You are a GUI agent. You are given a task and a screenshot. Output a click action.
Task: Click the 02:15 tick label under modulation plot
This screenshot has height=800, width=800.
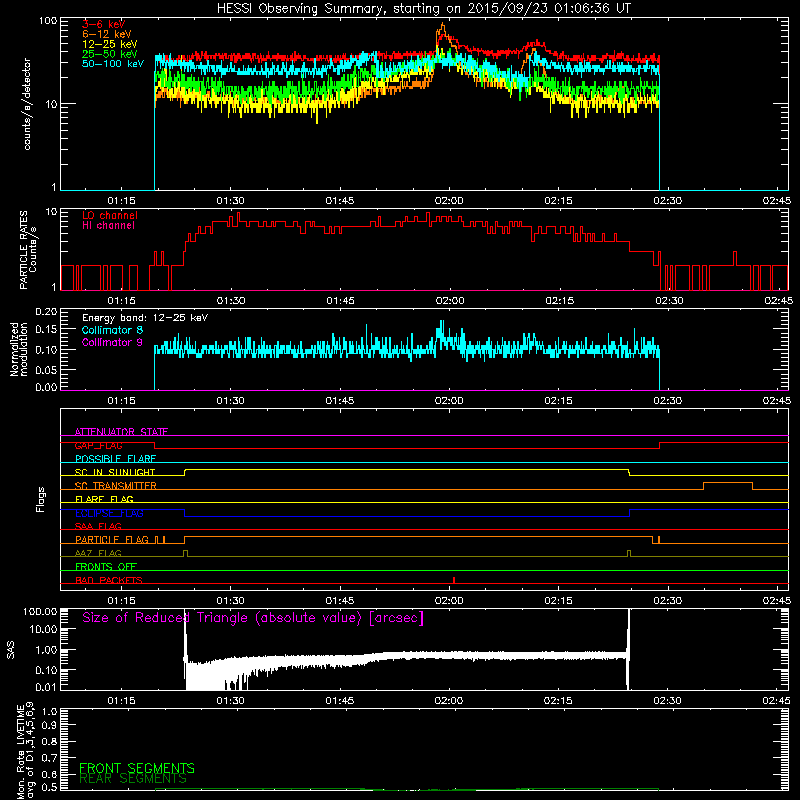(x=558, y=401)
